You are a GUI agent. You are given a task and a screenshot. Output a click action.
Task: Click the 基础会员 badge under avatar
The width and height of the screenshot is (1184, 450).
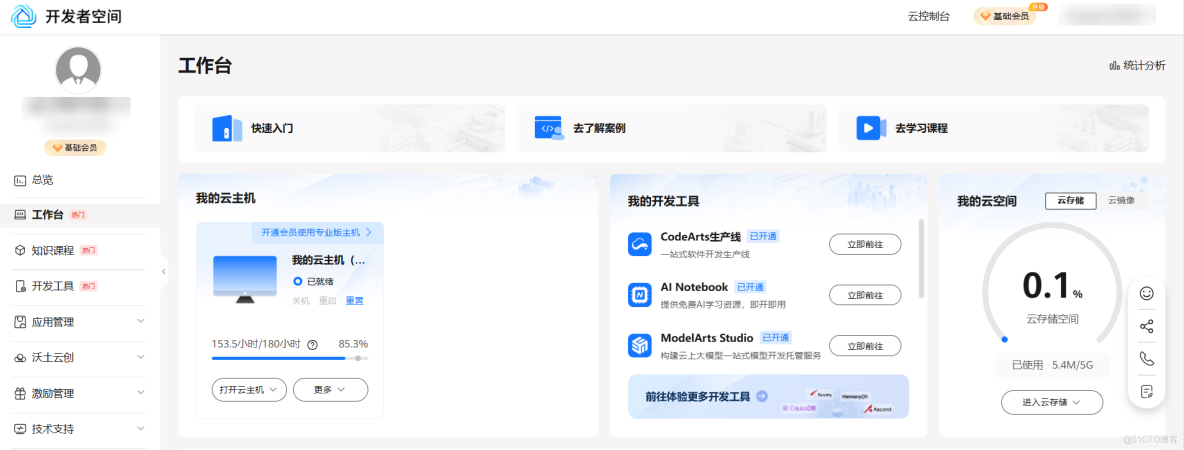pos(75,148)
